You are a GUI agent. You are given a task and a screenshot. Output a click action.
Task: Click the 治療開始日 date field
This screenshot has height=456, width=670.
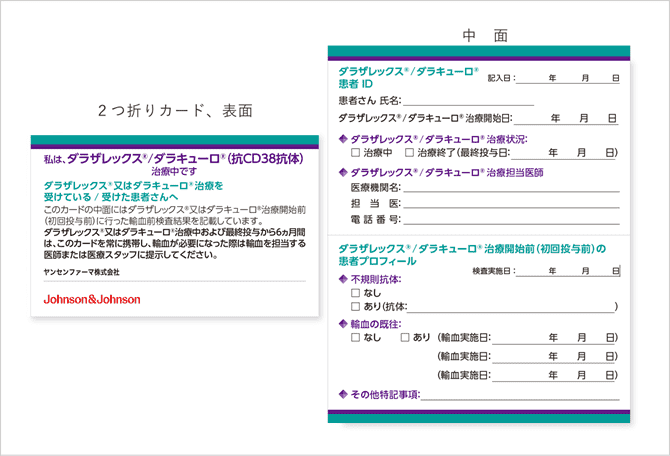(566, 118)
